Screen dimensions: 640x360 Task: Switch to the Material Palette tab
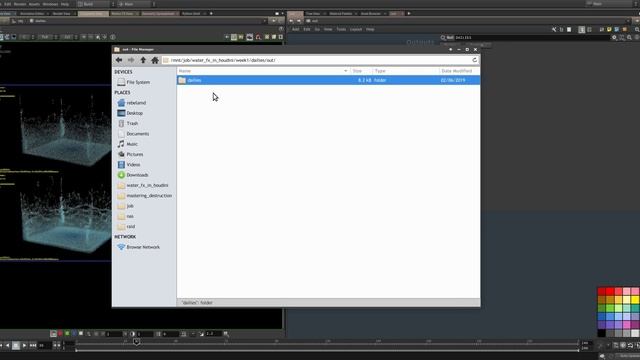[x=341, y=13]
